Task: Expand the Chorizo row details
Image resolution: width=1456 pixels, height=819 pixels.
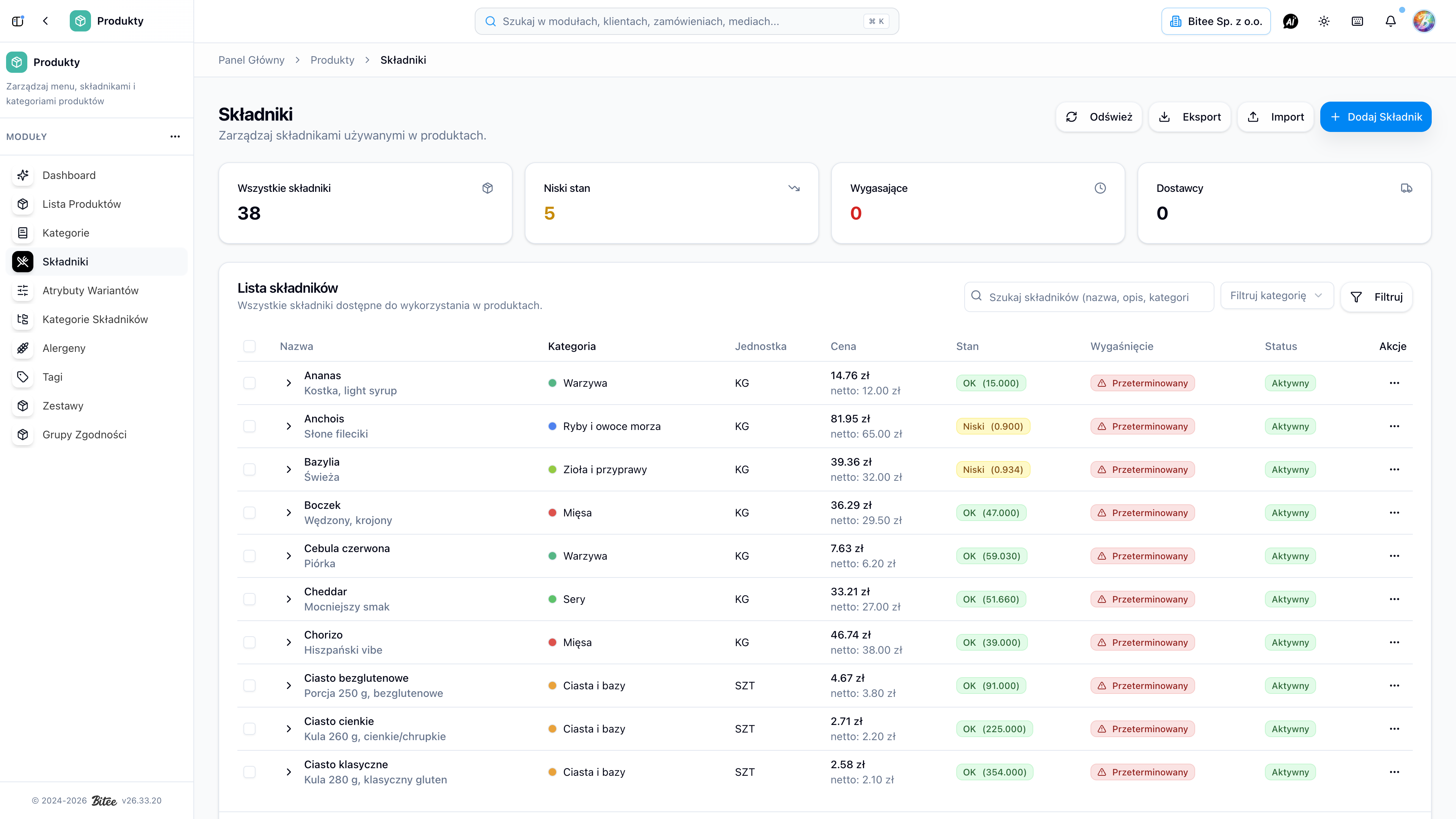Action: pyautogui.click(x=289, y=643)
